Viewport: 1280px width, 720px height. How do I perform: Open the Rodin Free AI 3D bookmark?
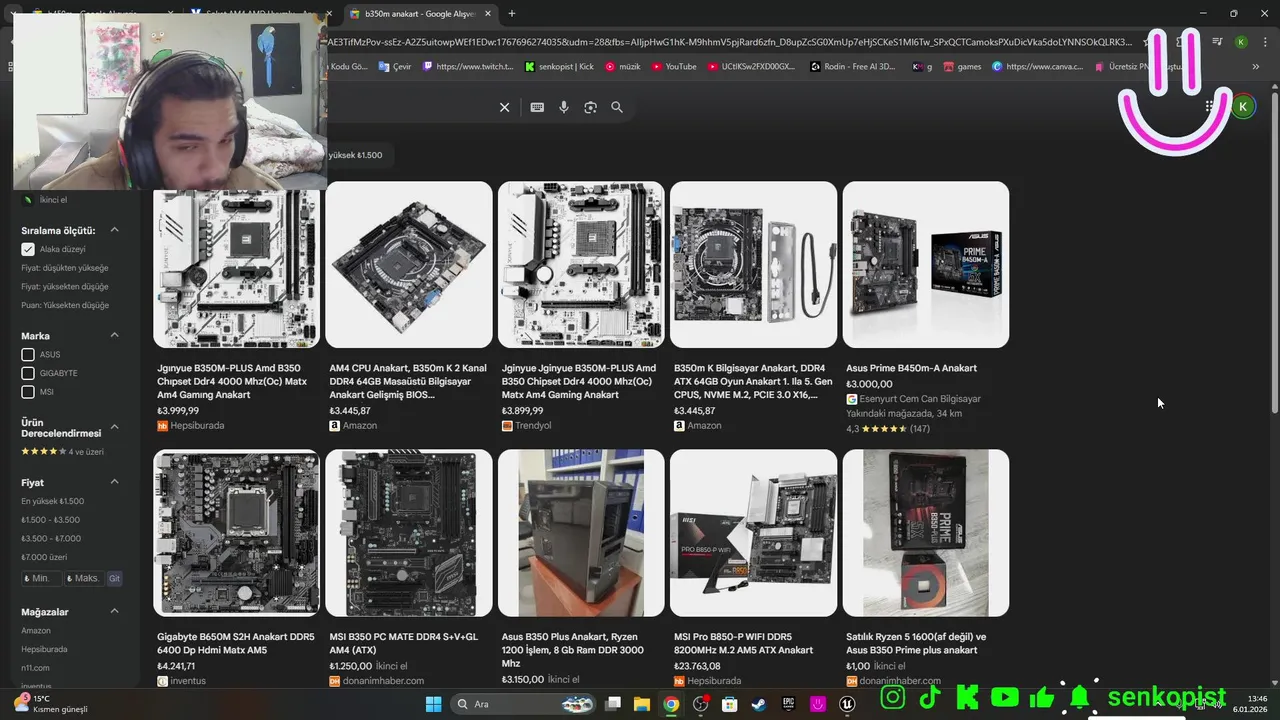click(853, 67)
